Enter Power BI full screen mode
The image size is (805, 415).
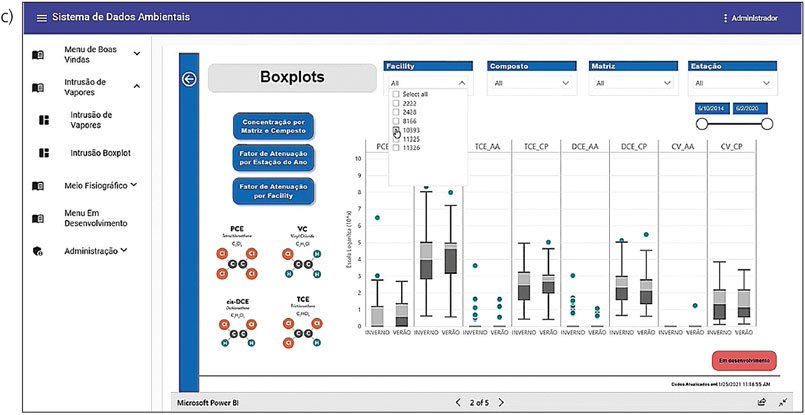(x=781, y=402)
